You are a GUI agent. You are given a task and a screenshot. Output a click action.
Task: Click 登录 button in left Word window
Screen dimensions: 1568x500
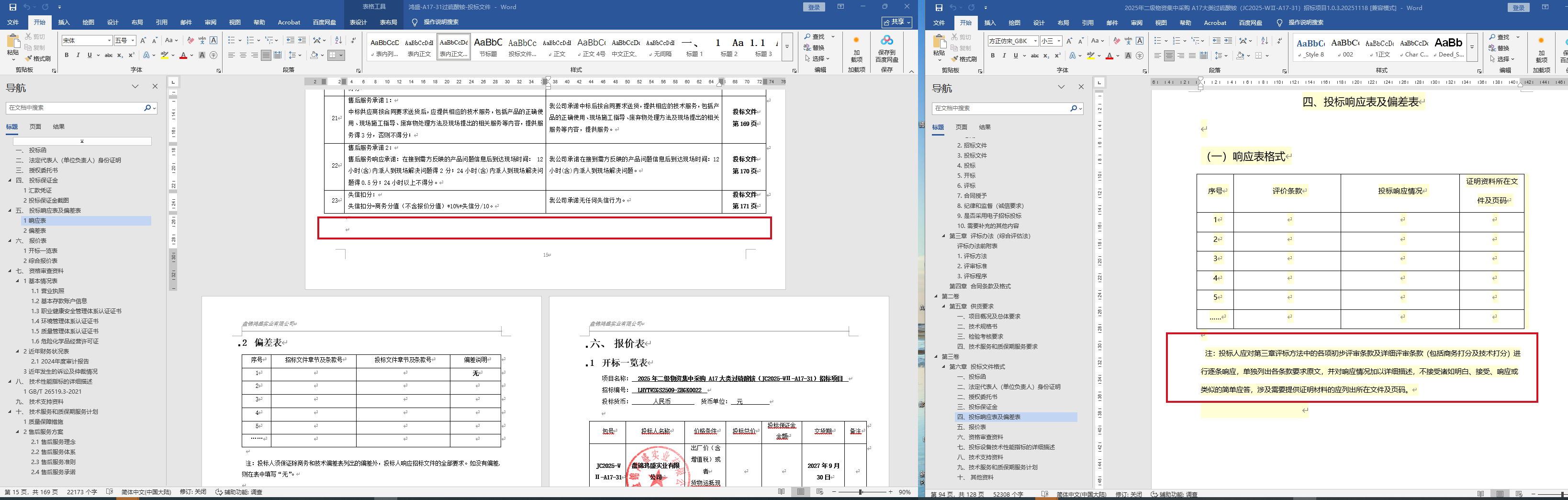[x=814, y=7]
